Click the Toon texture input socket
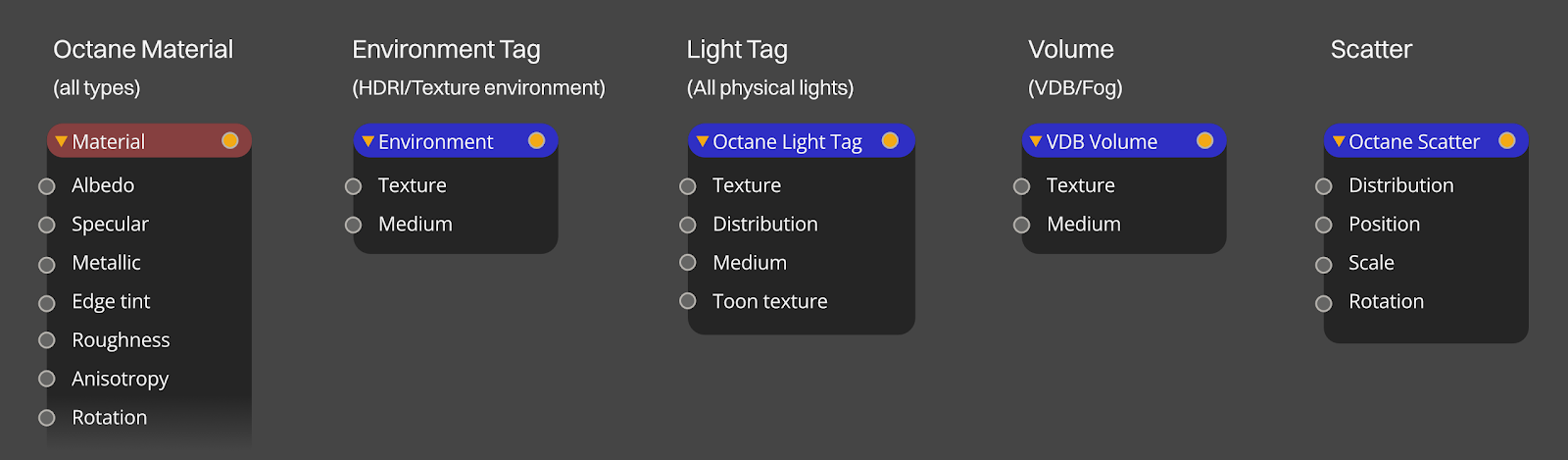The width and height of the screenshot is (1568, 460). coord(688,301)
